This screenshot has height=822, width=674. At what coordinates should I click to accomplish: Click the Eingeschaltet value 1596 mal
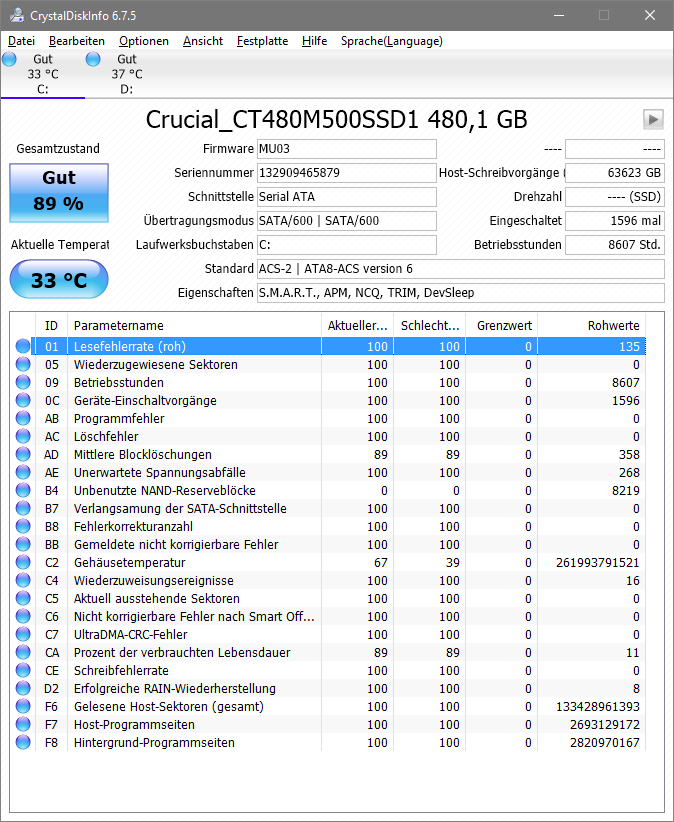click(615, 221)
